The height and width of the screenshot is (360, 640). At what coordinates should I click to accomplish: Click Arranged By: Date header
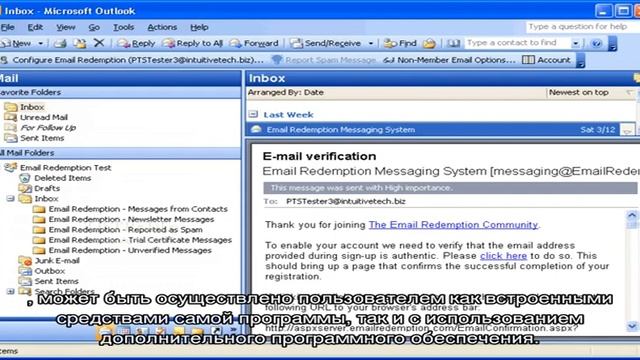286,93
